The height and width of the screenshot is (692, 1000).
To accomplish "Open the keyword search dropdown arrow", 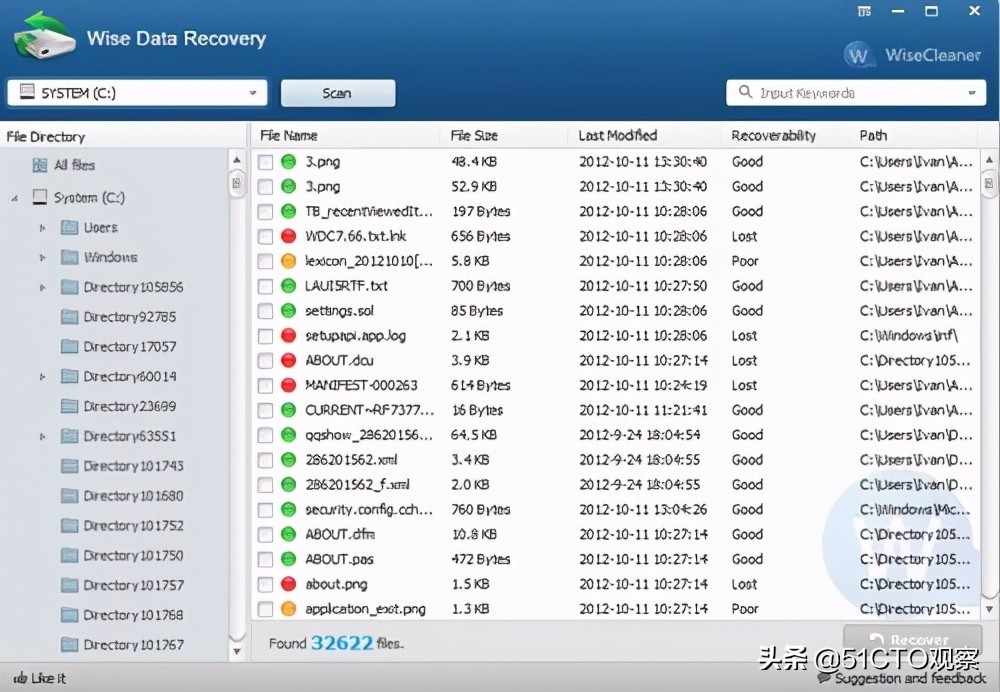I will click(x=971, y=93).
